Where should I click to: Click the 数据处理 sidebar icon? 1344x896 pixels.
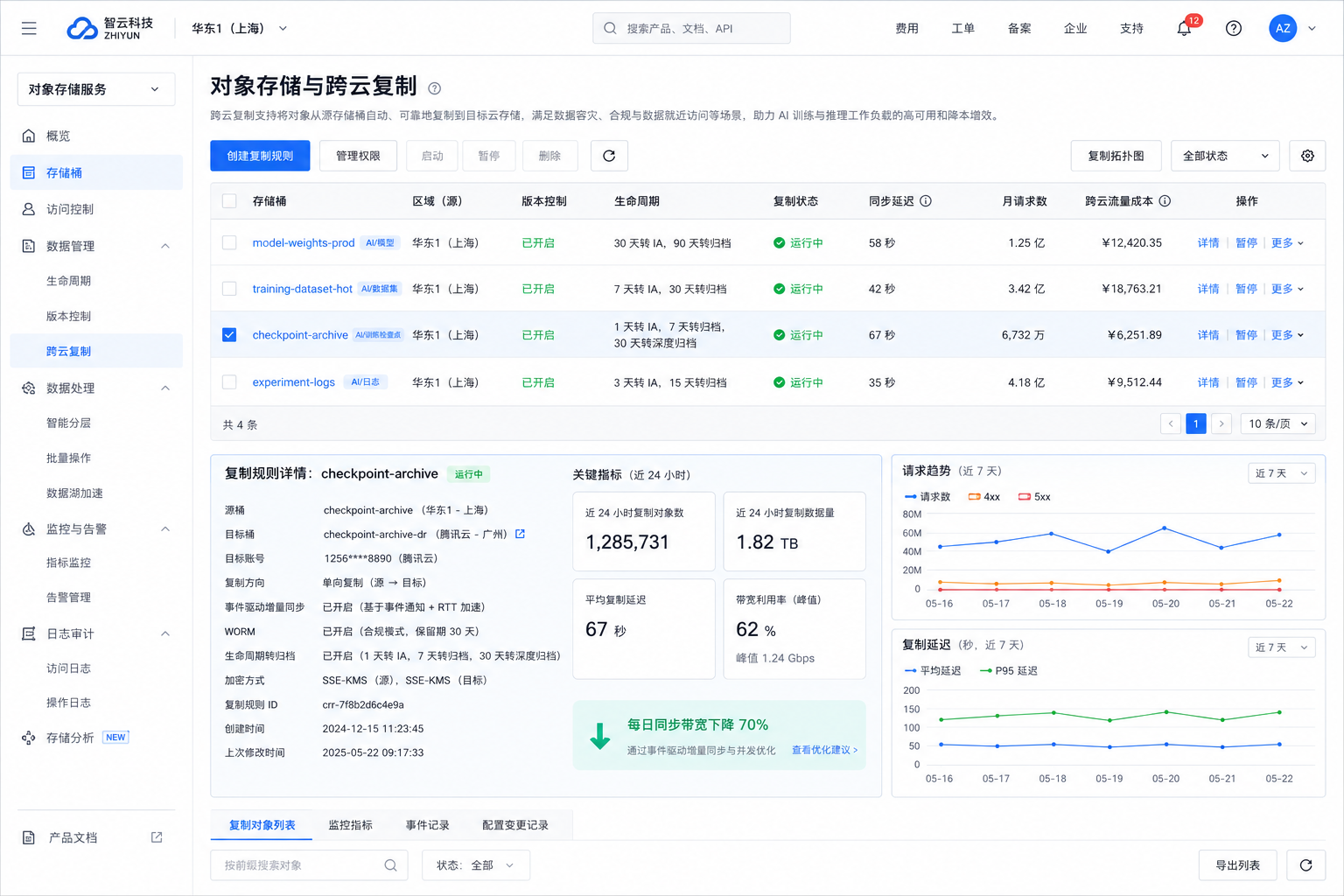click(x=29, y=388)
